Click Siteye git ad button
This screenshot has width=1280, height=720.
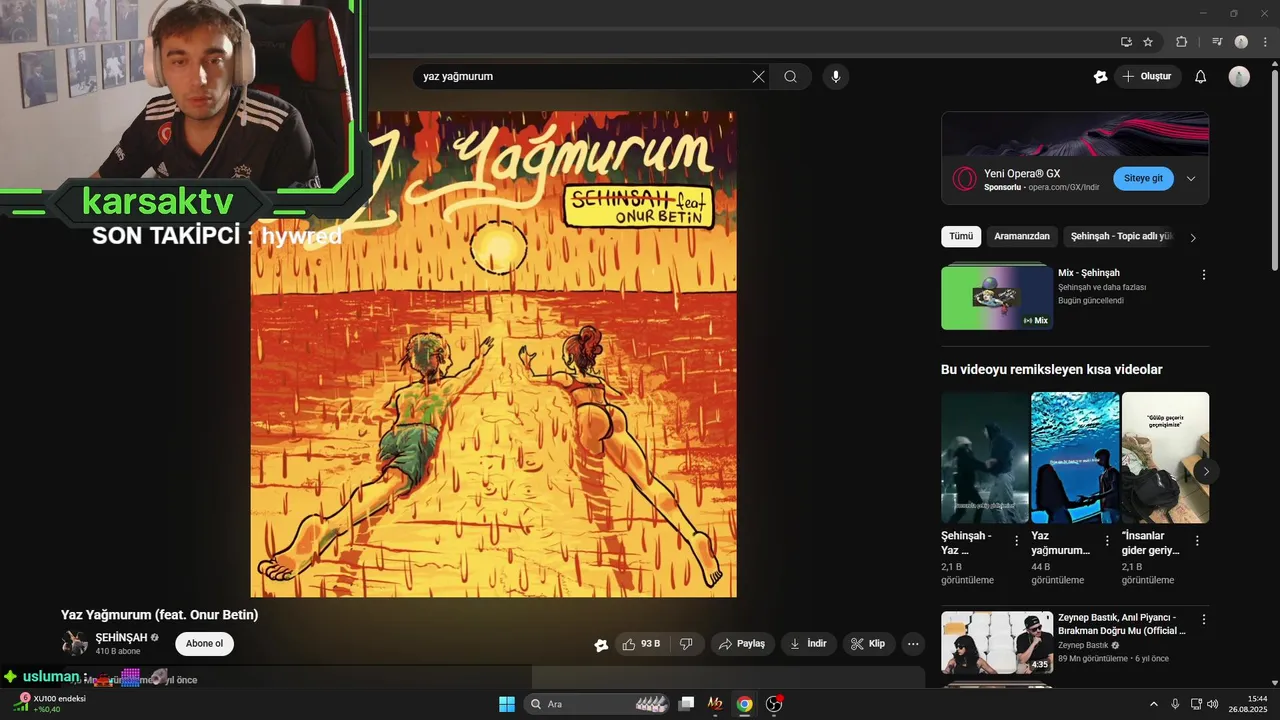(1143, 179)
